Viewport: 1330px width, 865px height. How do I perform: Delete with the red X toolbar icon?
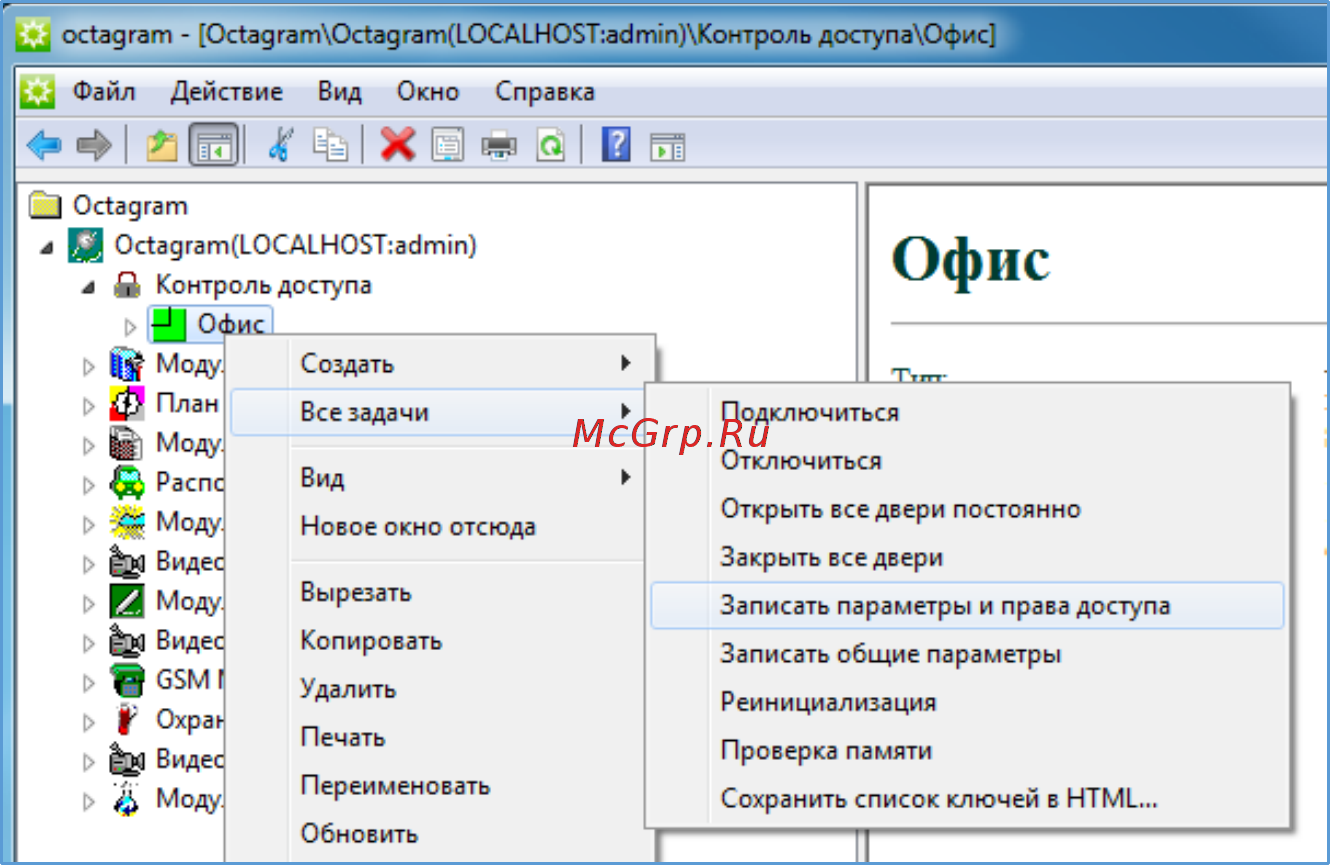(397, 146)
